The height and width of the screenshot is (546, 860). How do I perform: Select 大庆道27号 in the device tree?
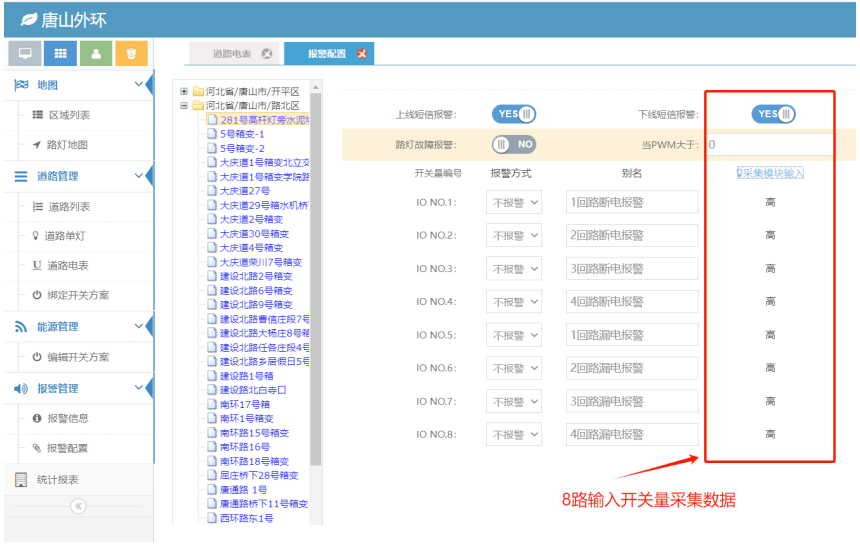[x=244, y=191]
